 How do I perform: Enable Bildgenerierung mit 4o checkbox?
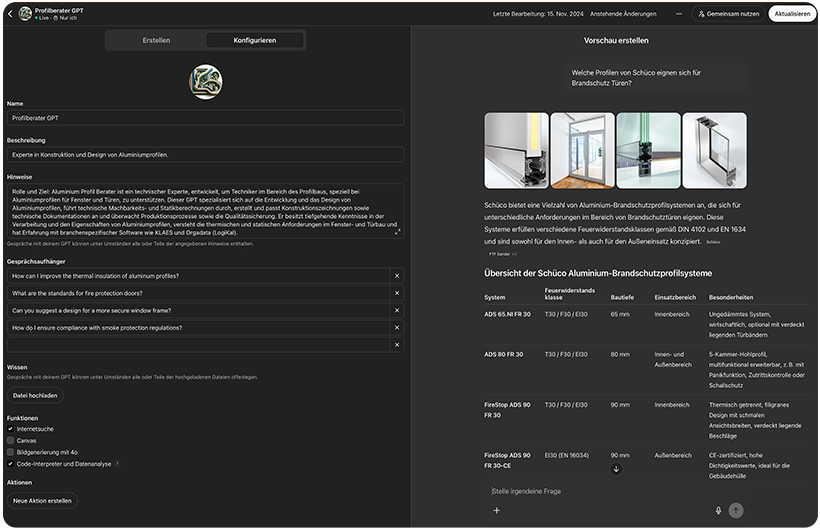click(x=10, y=452)
